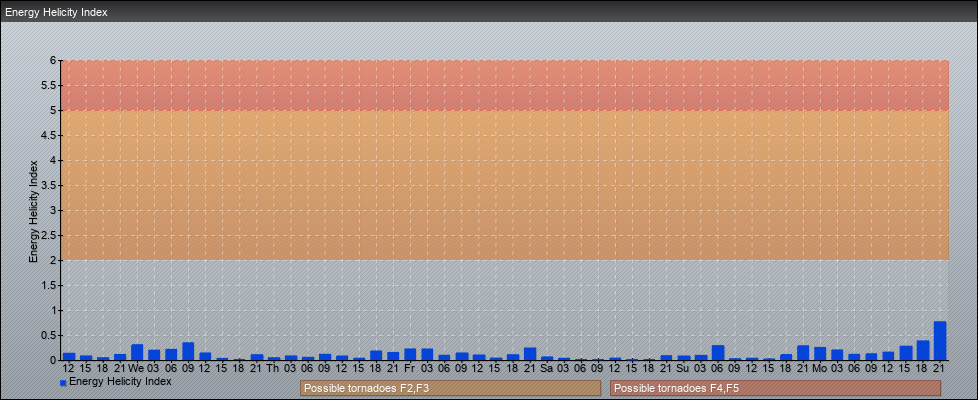978x400 pixels.
Task: Click the y-axis value 2.5
Action: point(50,235)
